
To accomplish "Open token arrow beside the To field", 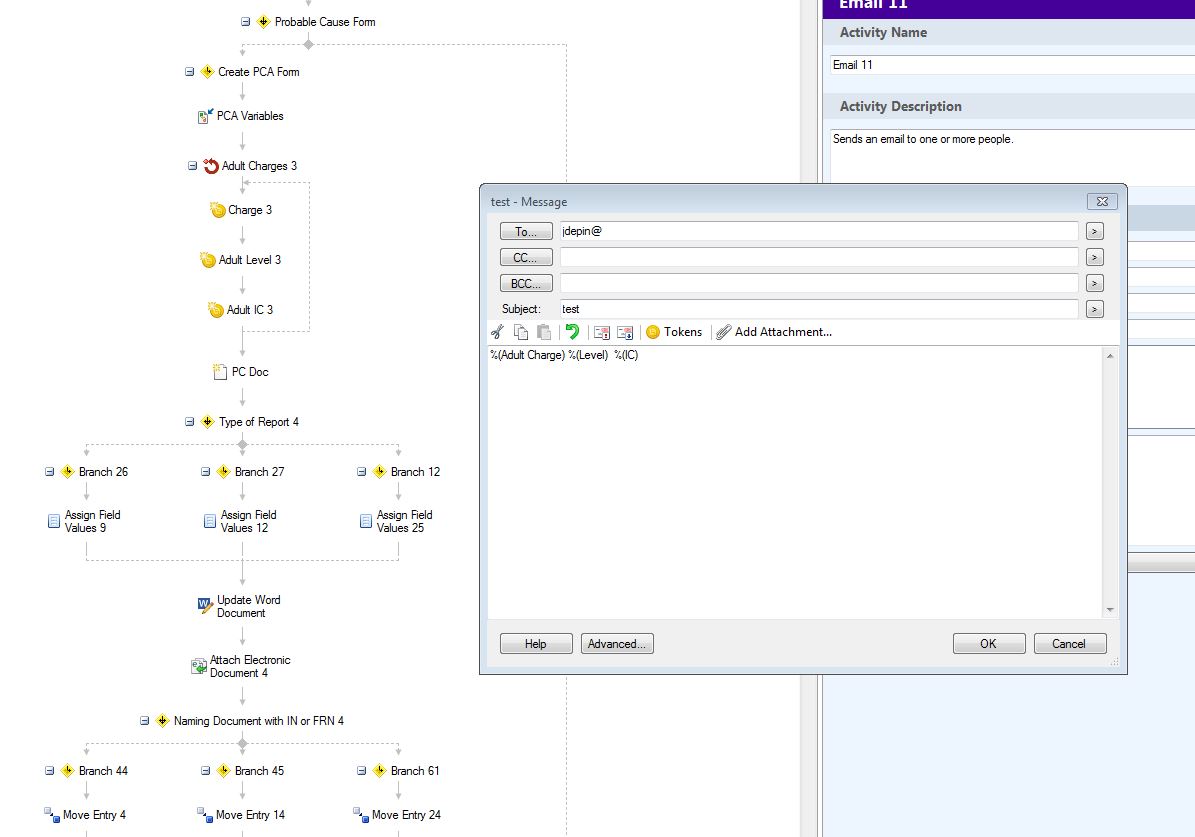I will click(1094, 231).
